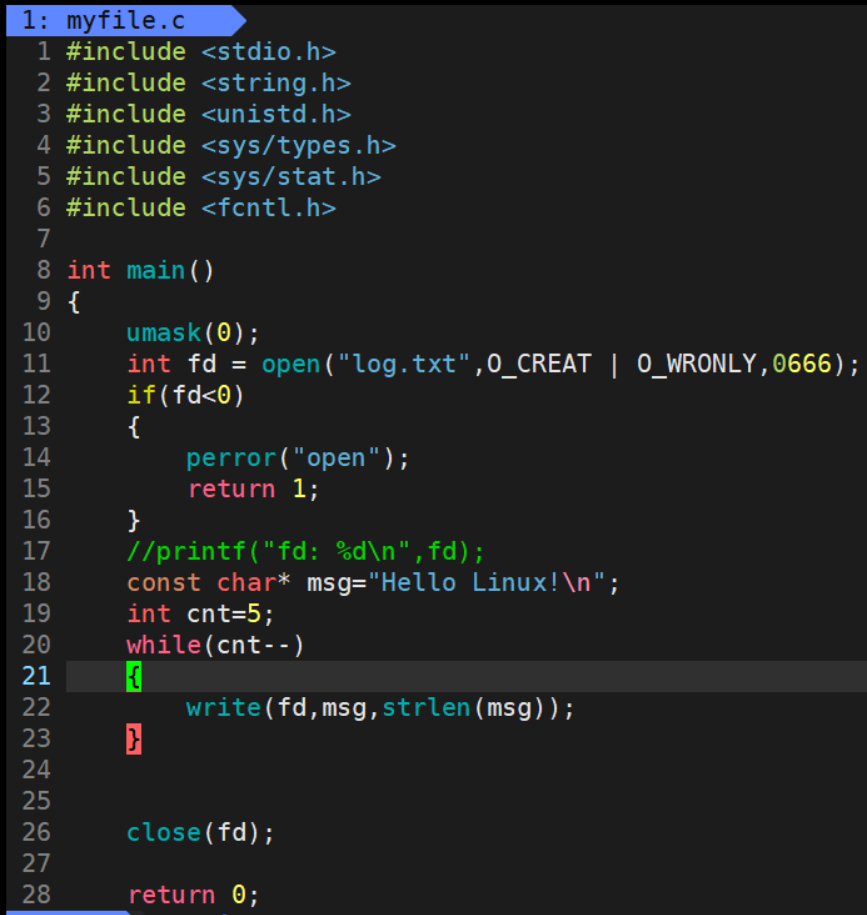Click the '#include <sys/stat.h>' line

[x=223, y=177]
